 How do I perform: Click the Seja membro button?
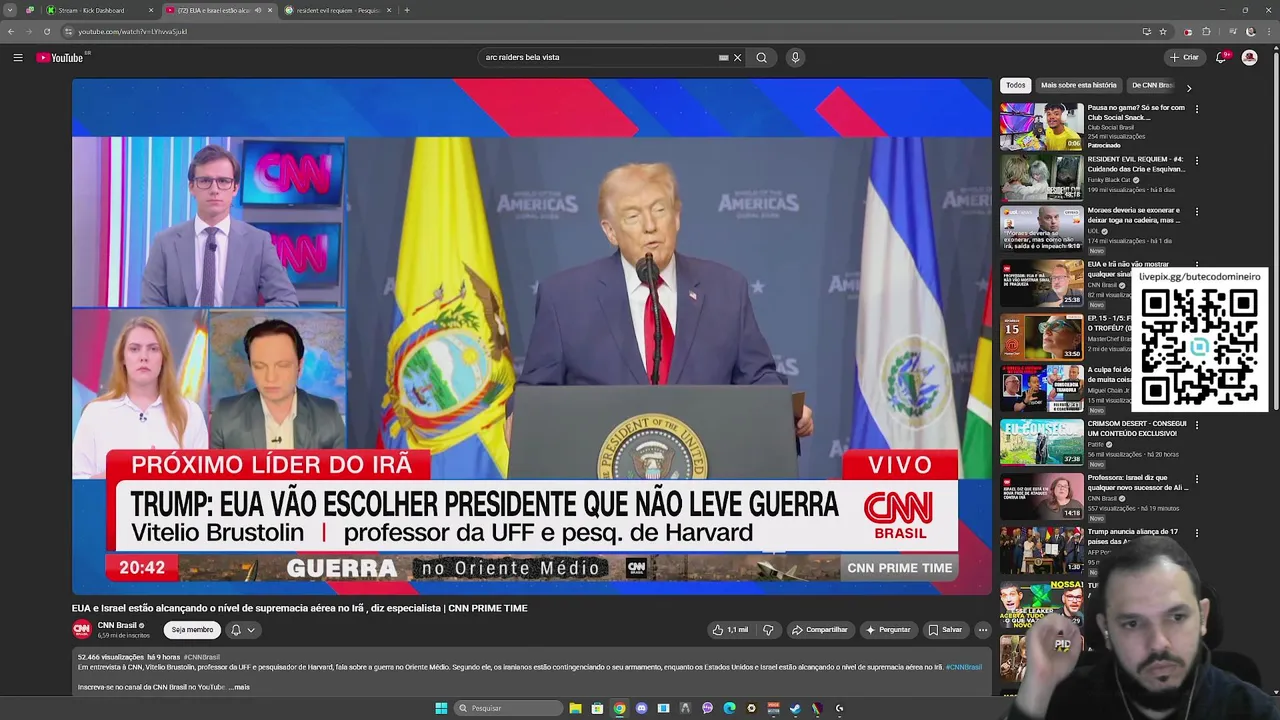click(x=192, y=630)
